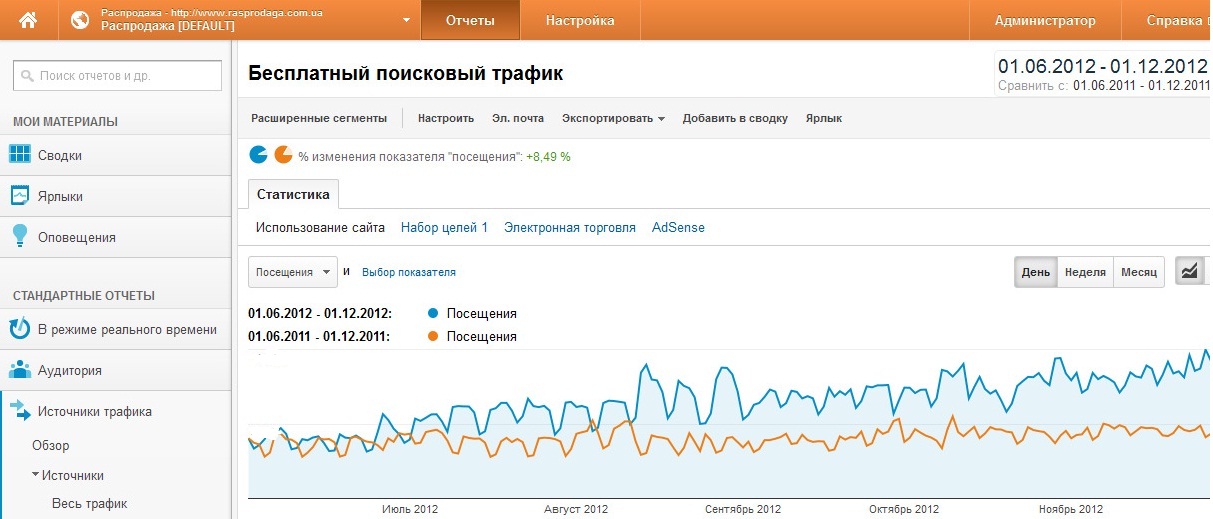
Task: Click the Расширенные сегменты button
Action: coord(318,118)
